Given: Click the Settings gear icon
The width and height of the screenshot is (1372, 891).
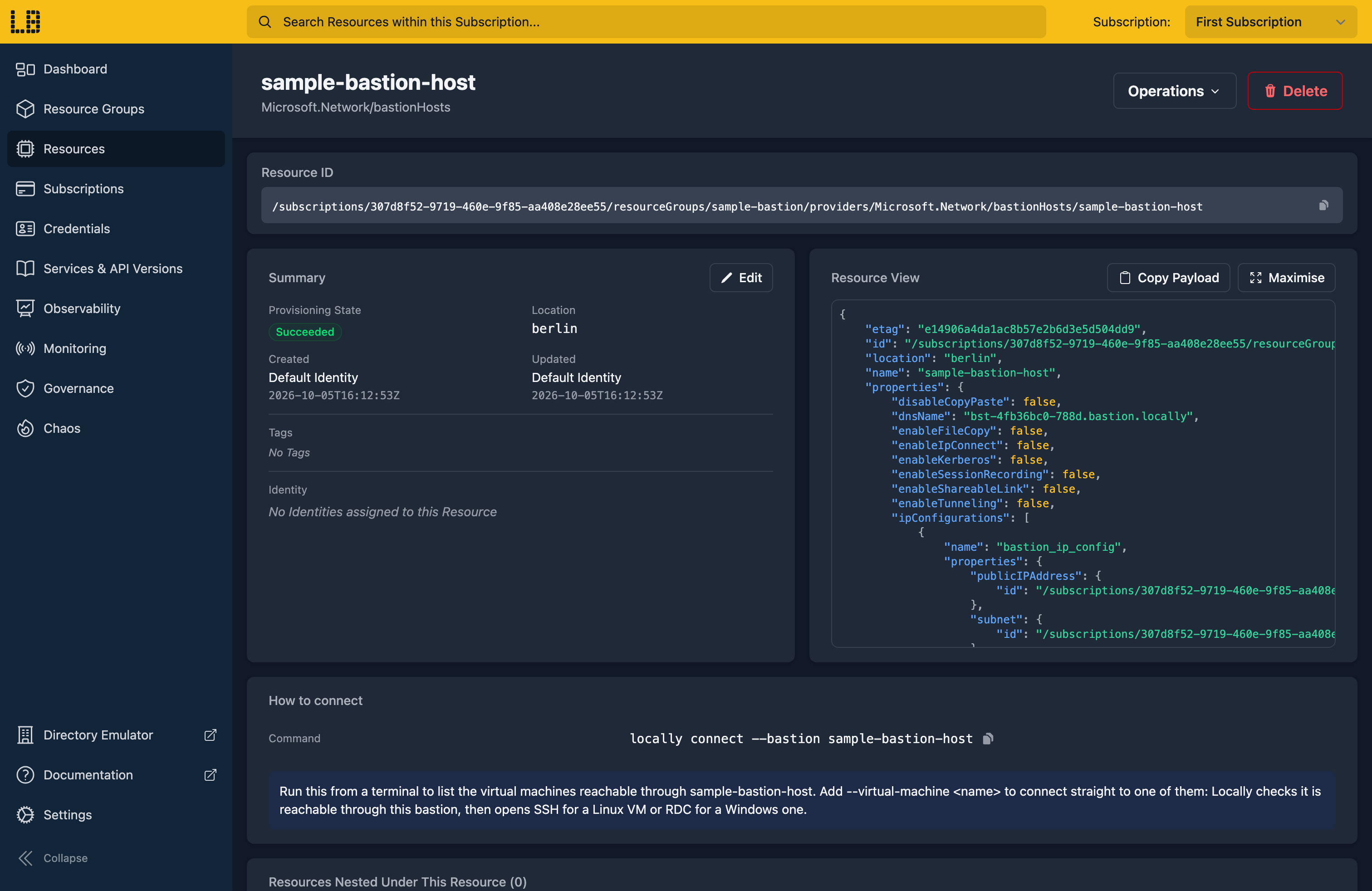Looking at the screenshot, I should pyautogui.click(x=25, y=814).
